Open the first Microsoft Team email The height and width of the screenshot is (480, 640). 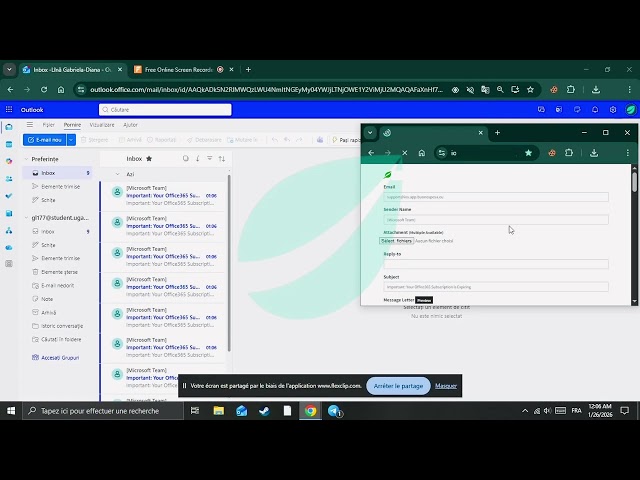(x=162, y=196)
